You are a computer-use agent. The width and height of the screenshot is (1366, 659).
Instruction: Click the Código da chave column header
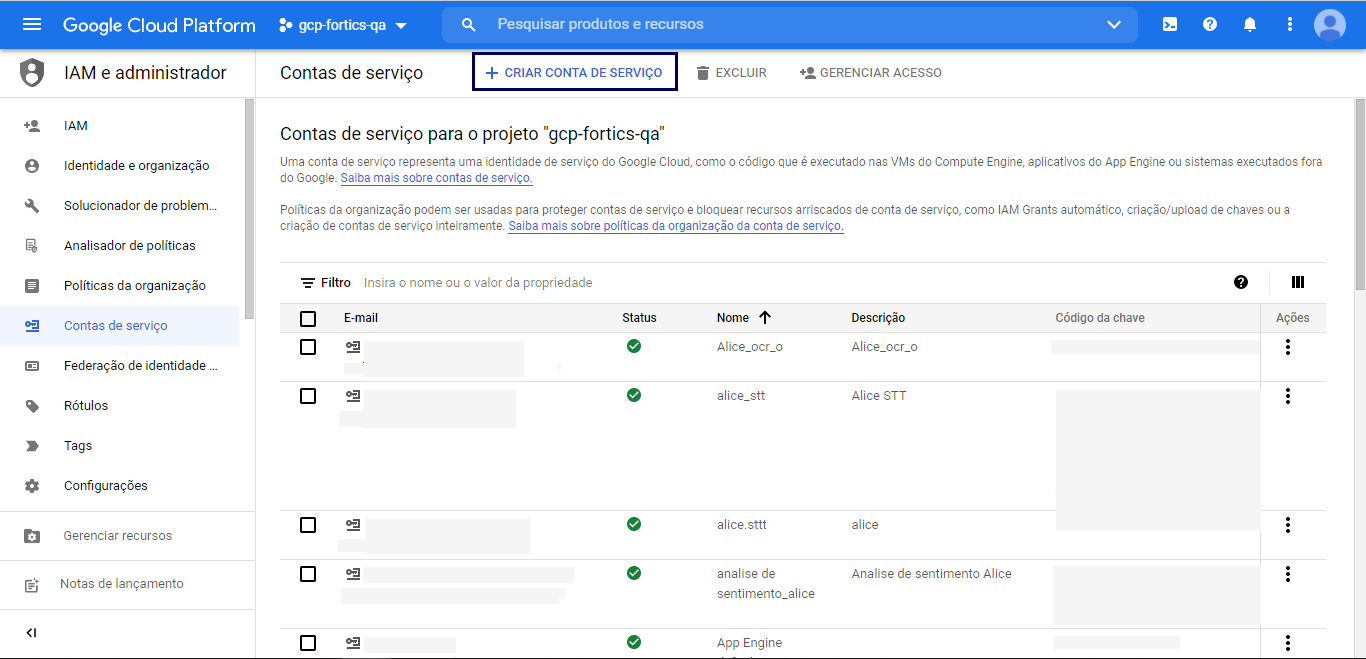[1100, 318]
